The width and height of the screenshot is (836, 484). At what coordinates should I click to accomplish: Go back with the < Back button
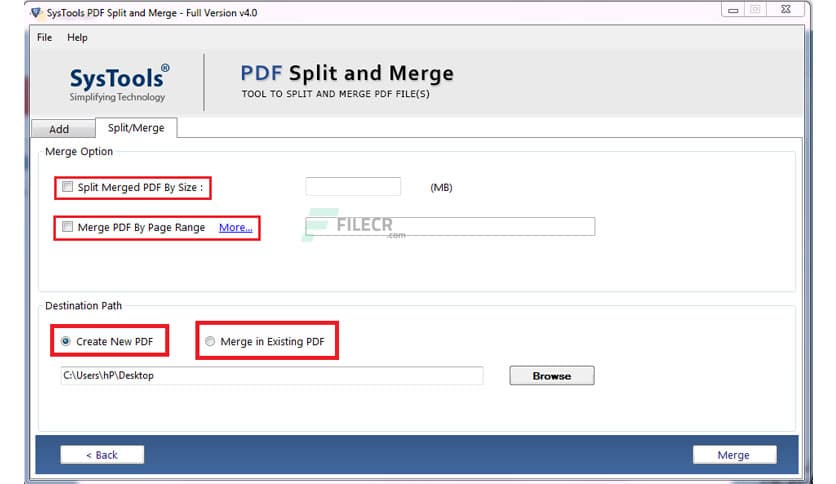[102, 455]
